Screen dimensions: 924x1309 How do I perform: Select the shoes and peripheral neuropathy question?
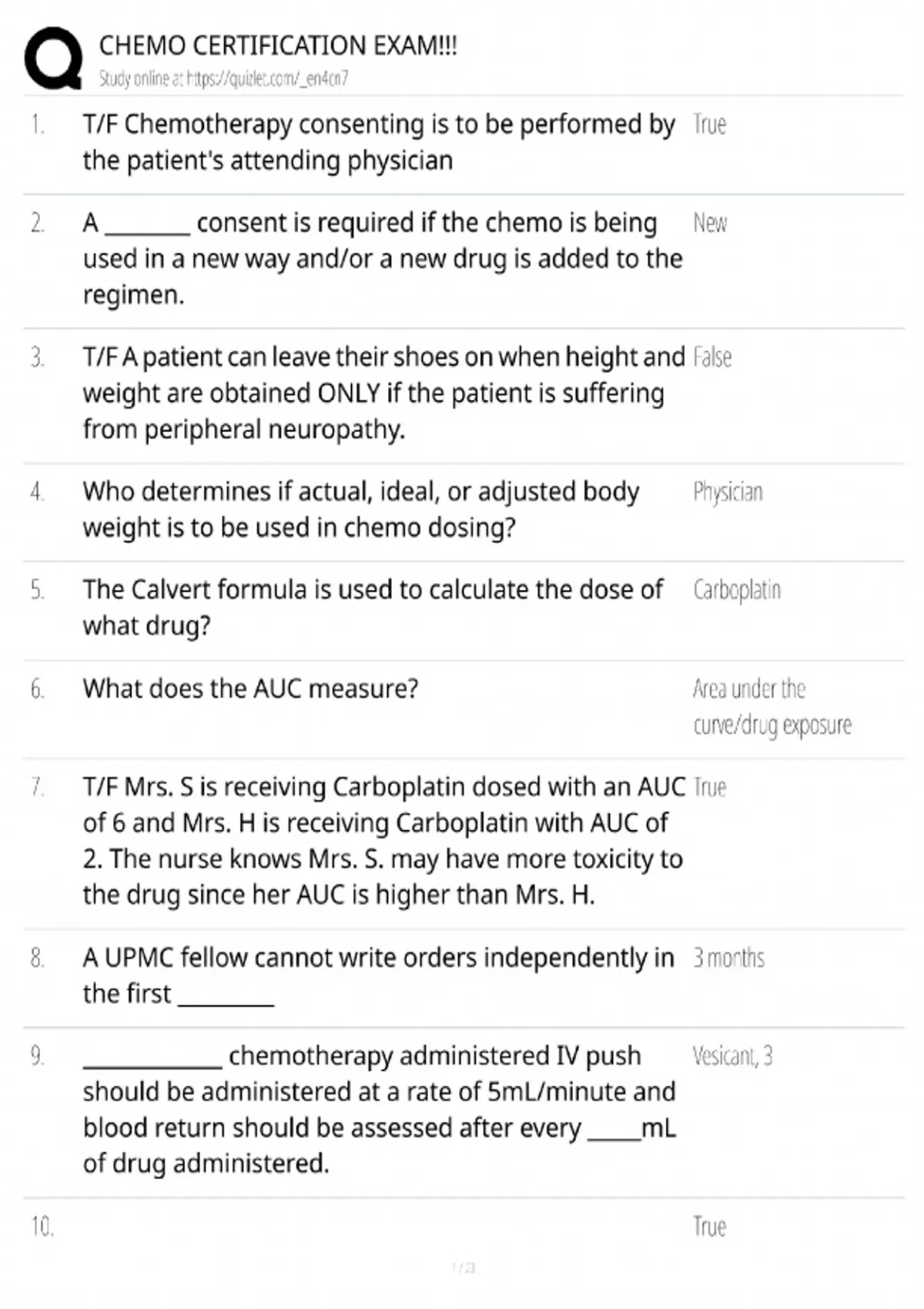(x=383, y=393)
